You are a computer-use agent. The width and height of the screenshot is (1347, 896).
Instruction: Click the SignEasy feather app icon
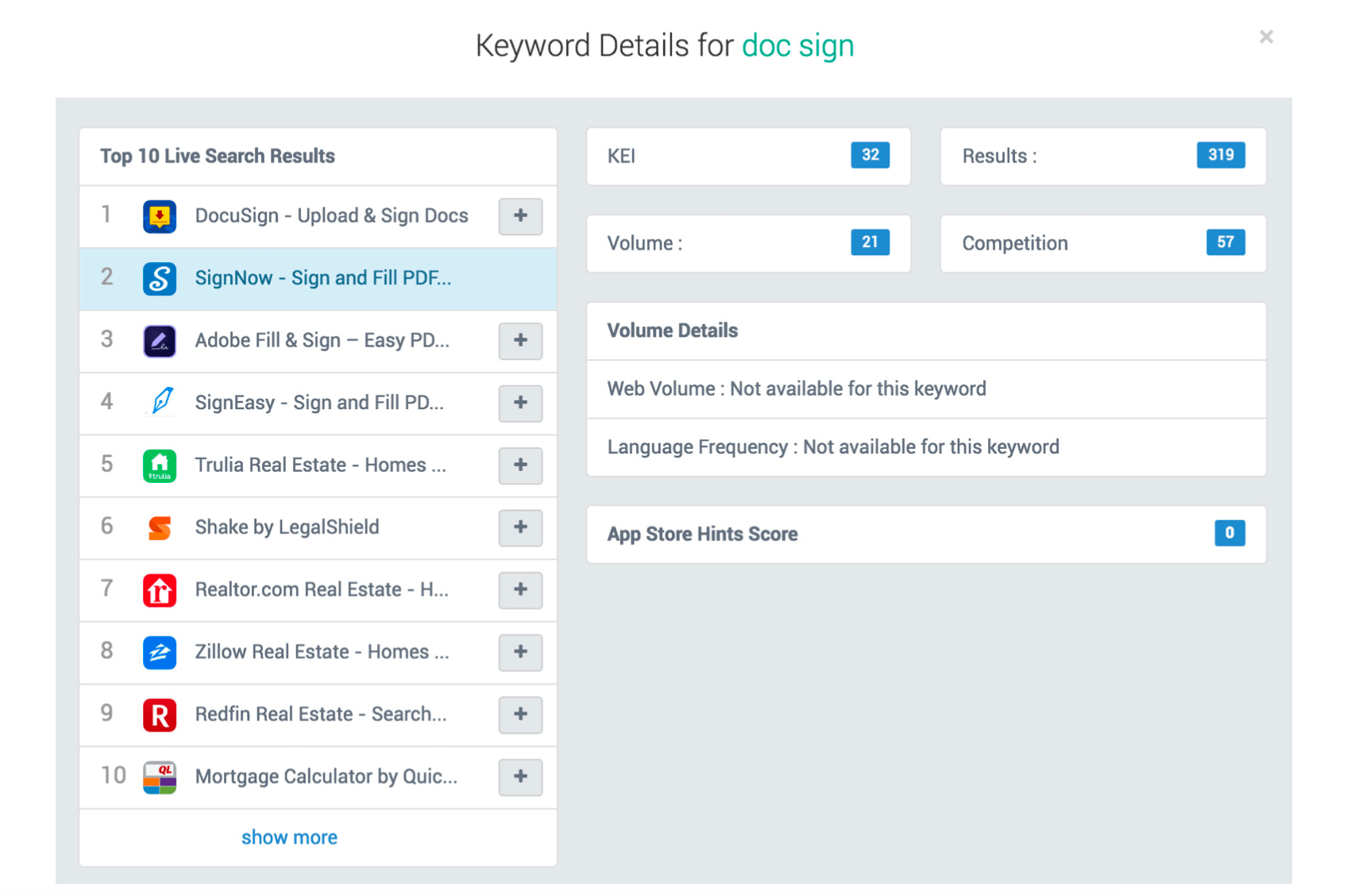coord(160,403)
